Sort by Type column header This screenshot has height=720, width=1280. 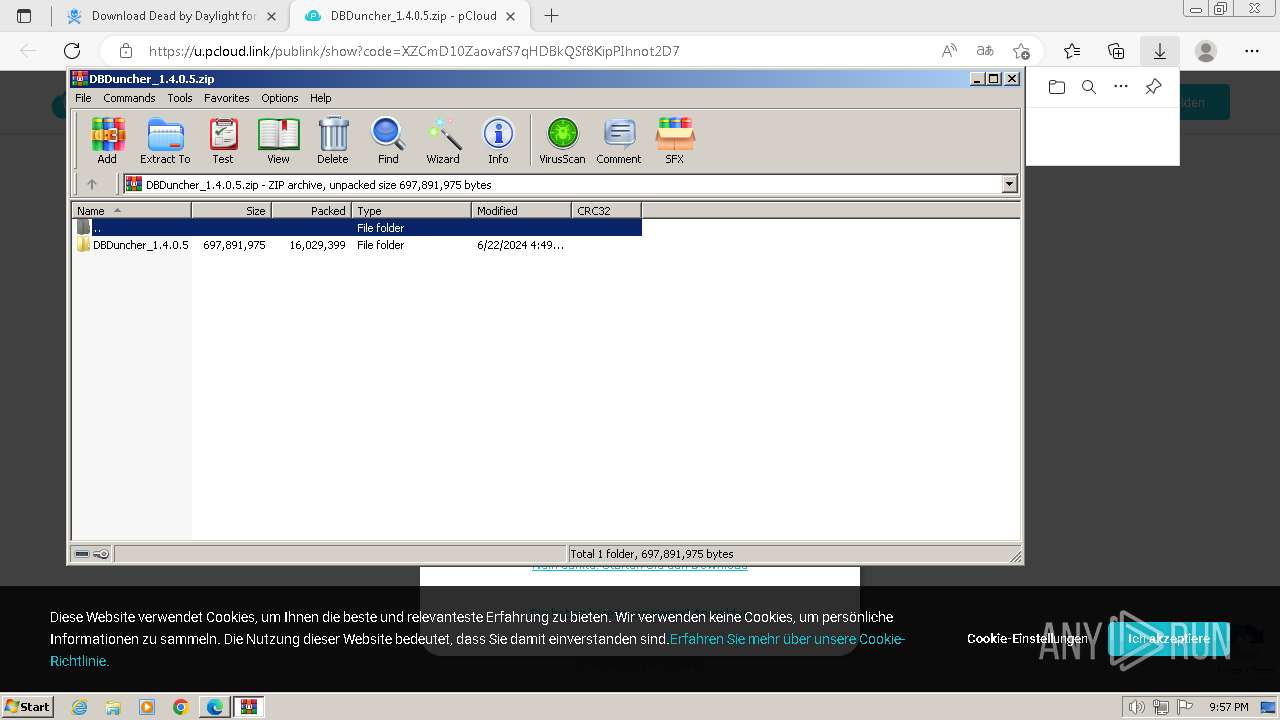pyautogui.click(x=411, y=210)
